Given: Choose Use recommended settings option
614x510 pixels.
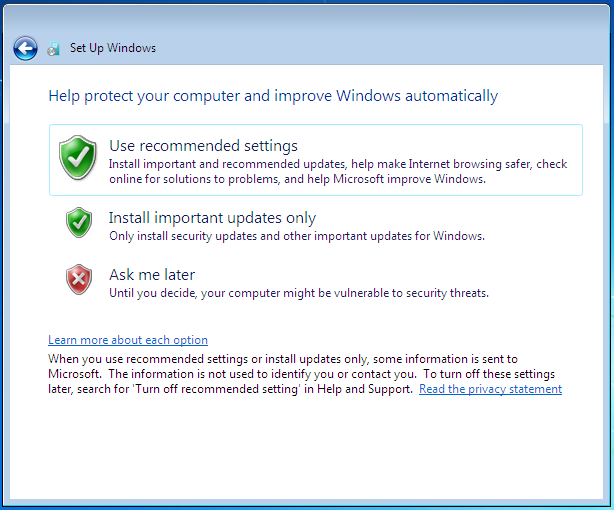Looking at the screenshot, I should tap(316, 160).
